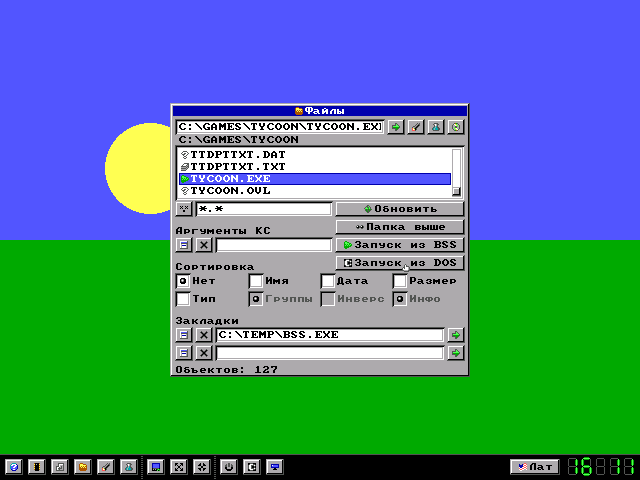The width and height of the screenshot is (640, 480).
Task: Click the empty second bookmark field
Action: click(330, 353)
